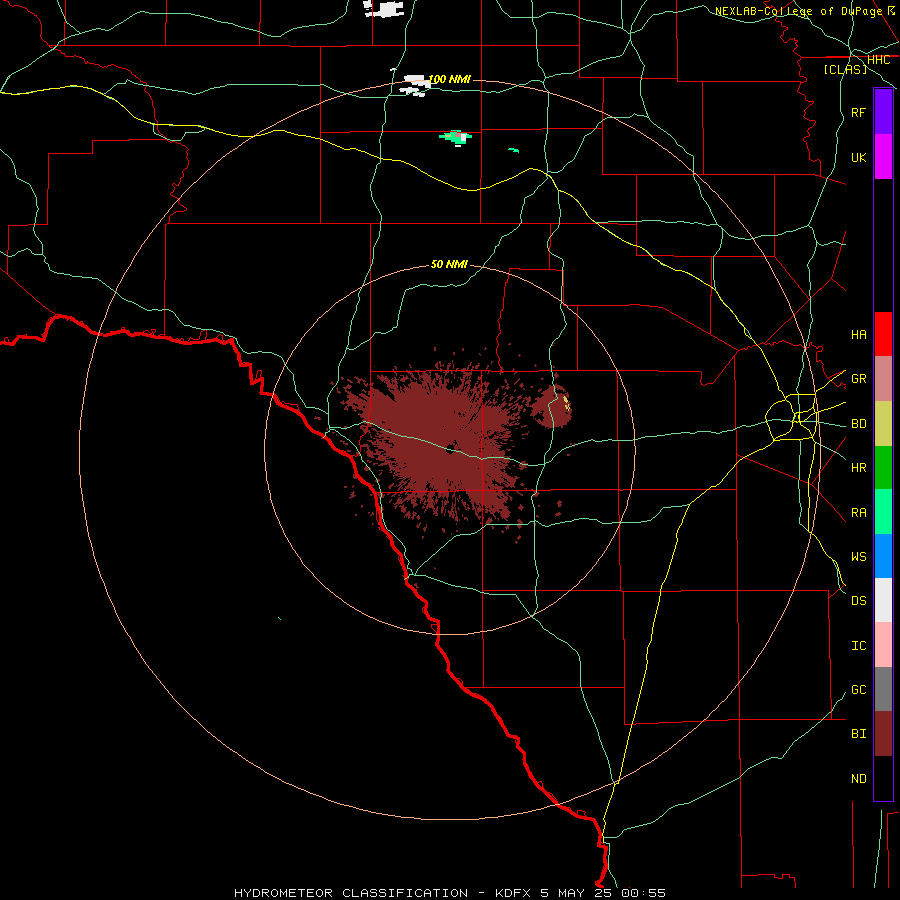Click the 50 NMI range ring label
This screenshot has width=900, height=900.
(449, 264)
